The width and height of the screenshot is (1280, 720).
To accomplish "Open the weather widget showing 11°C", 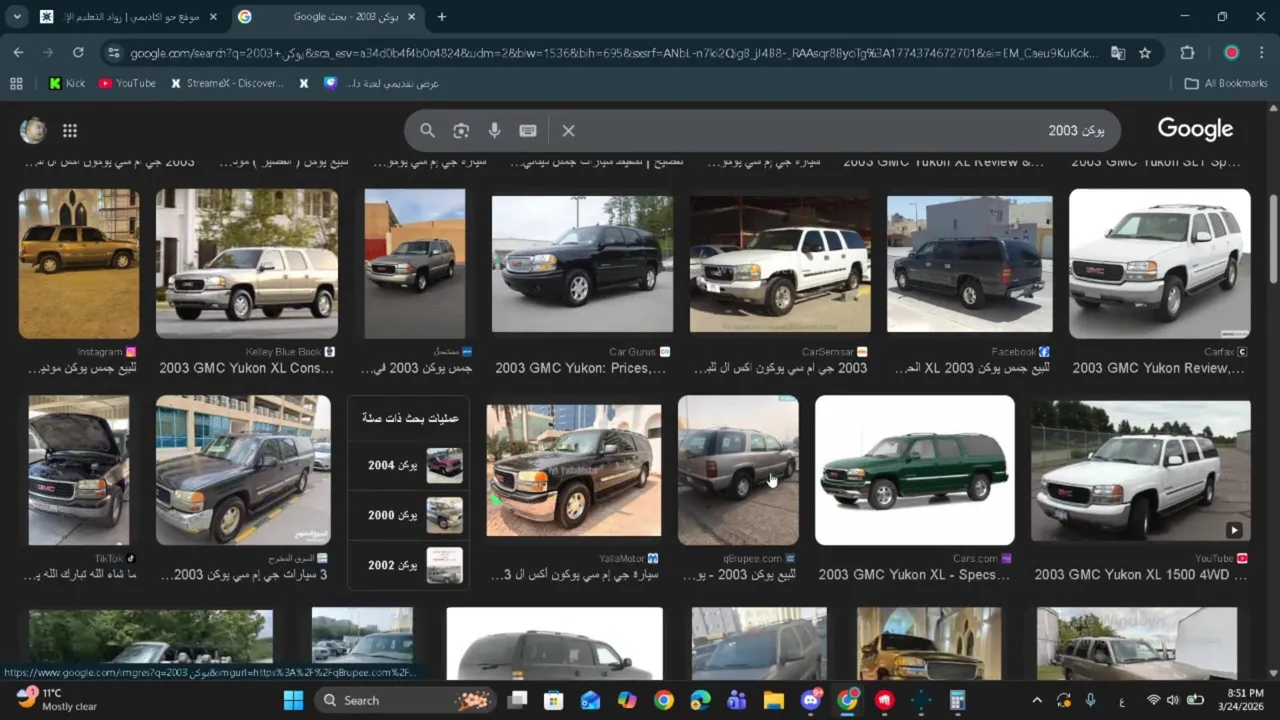I will point(58,699).
